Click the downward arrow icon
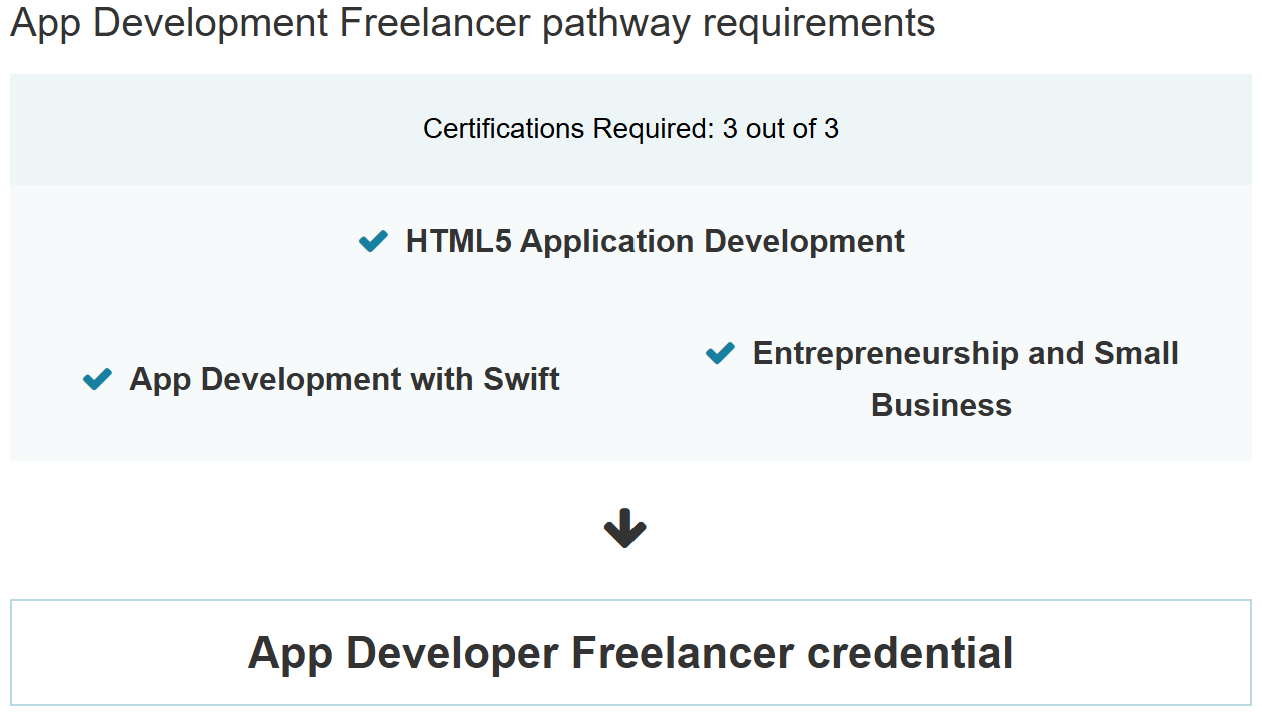Screen dimensions: 1262x716 [625, 529]
